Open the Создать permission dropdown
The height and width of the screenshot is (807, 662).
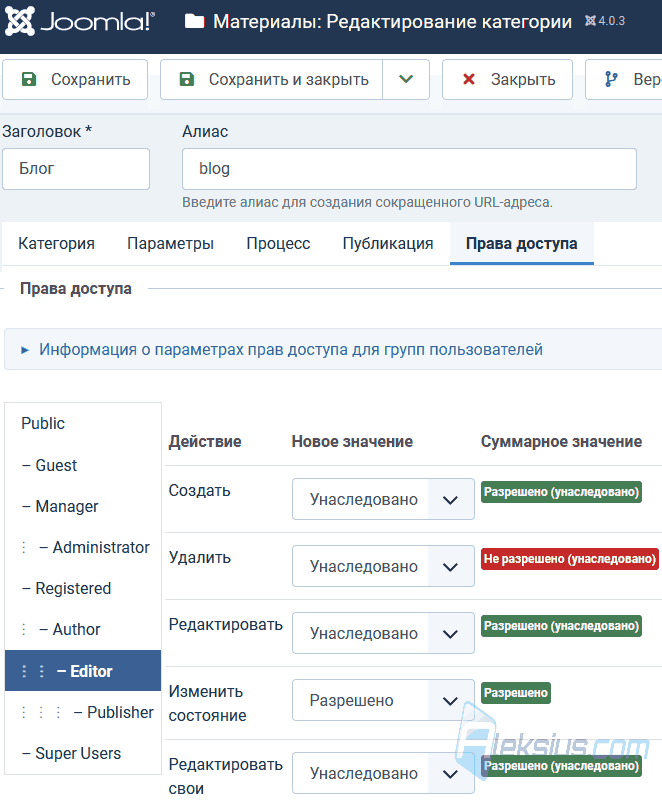pyautogui.click(x=383, y=499)
